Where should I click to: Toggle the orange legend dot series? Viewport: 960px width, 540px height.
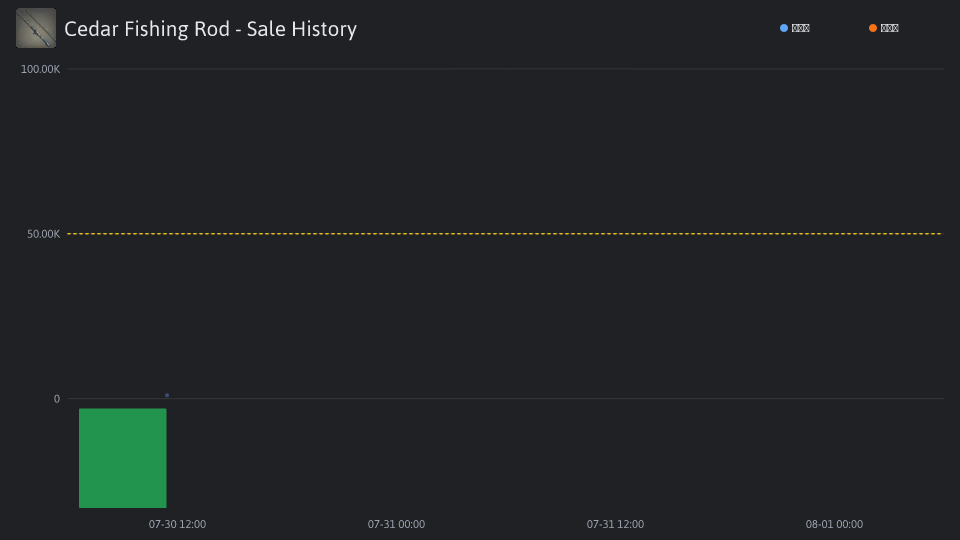pyautogui.click(x=873, y=28)
